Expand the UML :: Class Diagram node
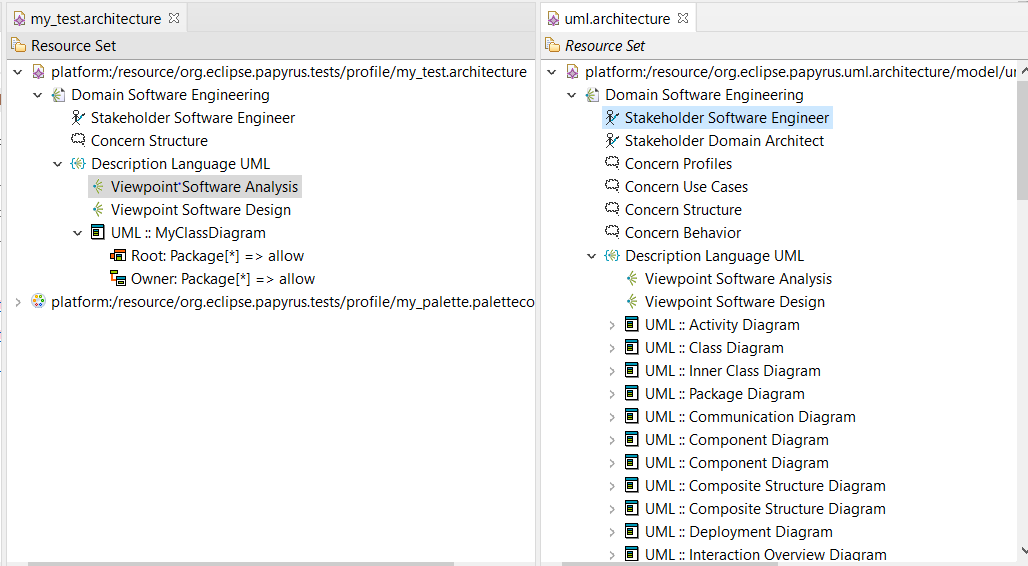 [x=612, y=348]
